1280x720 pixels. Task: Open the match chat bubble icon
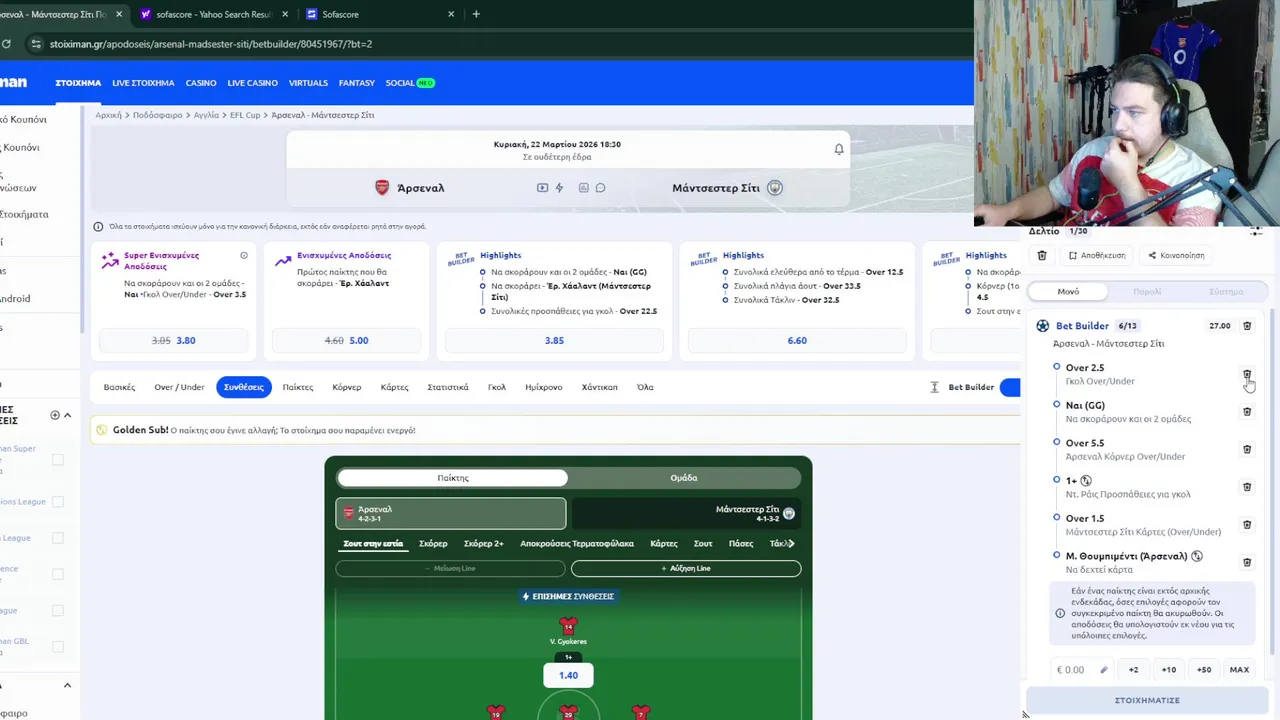(600, 188)
